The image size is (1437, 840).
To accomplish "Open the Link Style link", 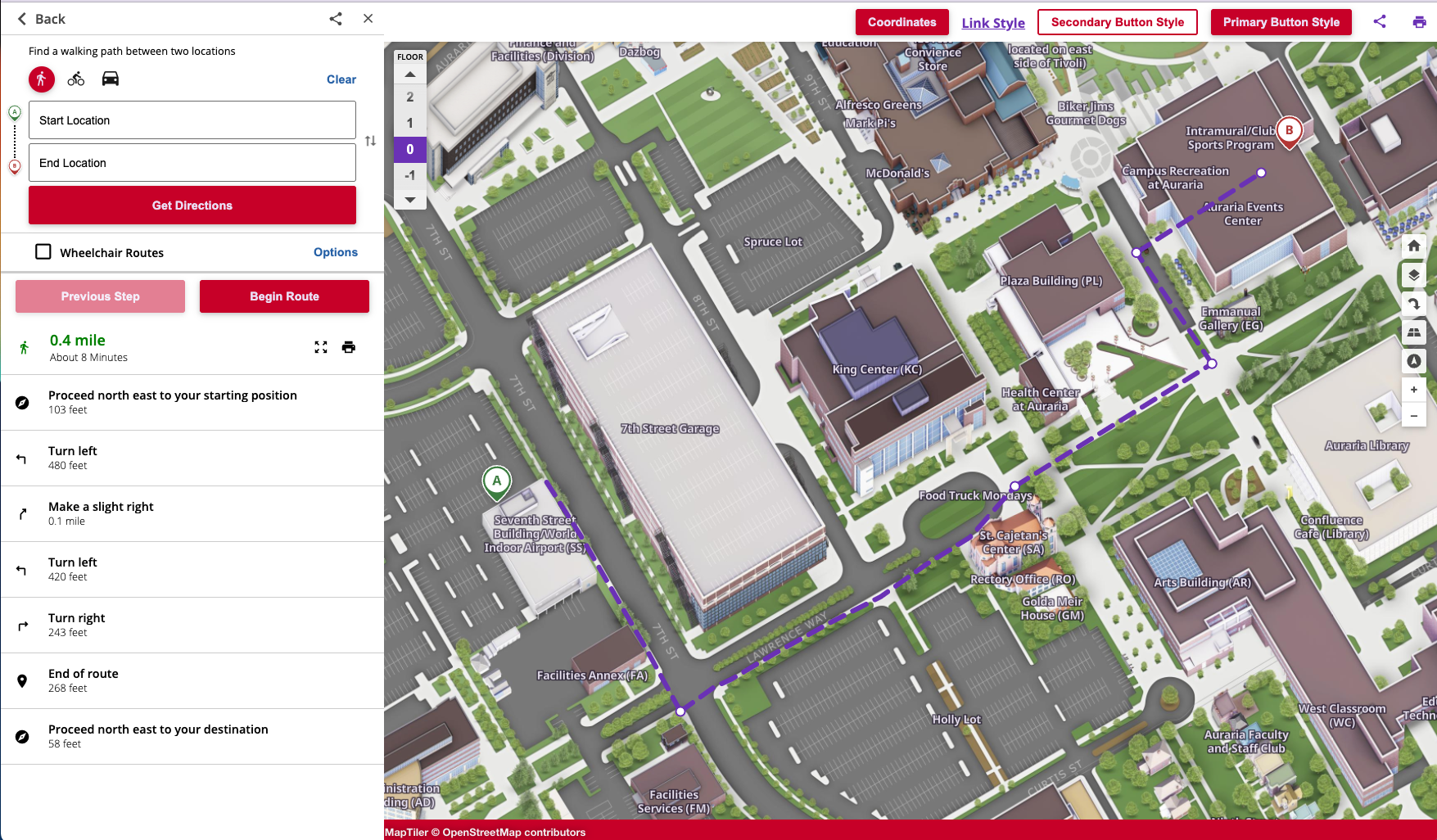I will point(993,23).
